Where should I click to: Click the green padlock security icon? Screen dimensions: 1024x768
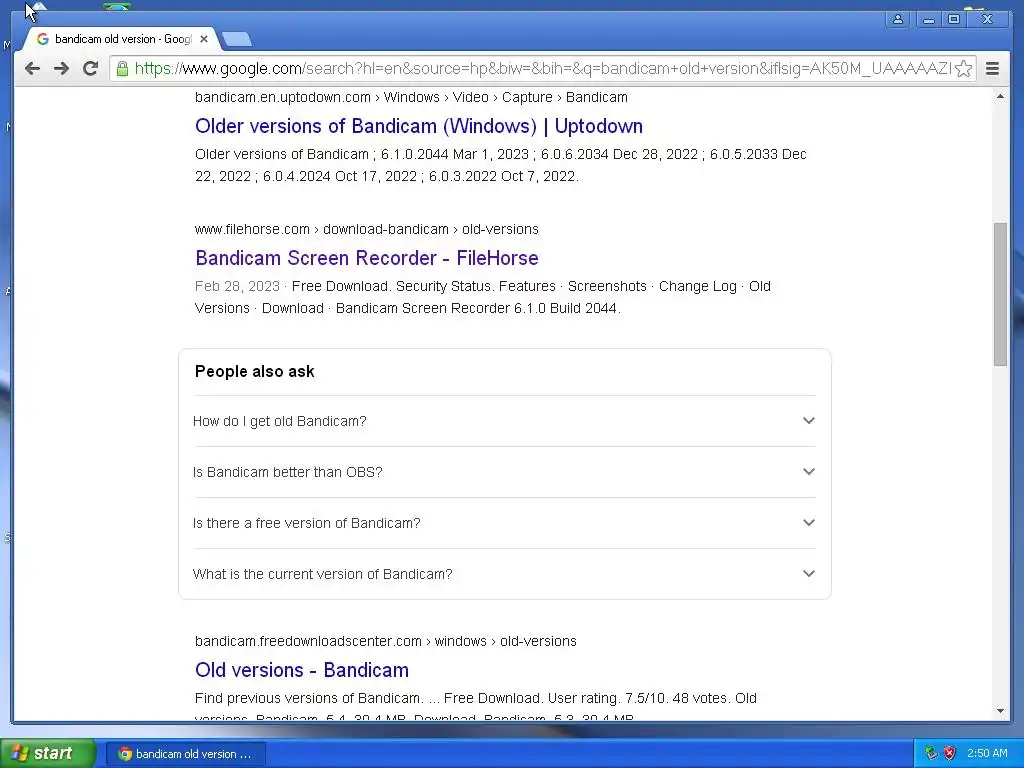122,69
